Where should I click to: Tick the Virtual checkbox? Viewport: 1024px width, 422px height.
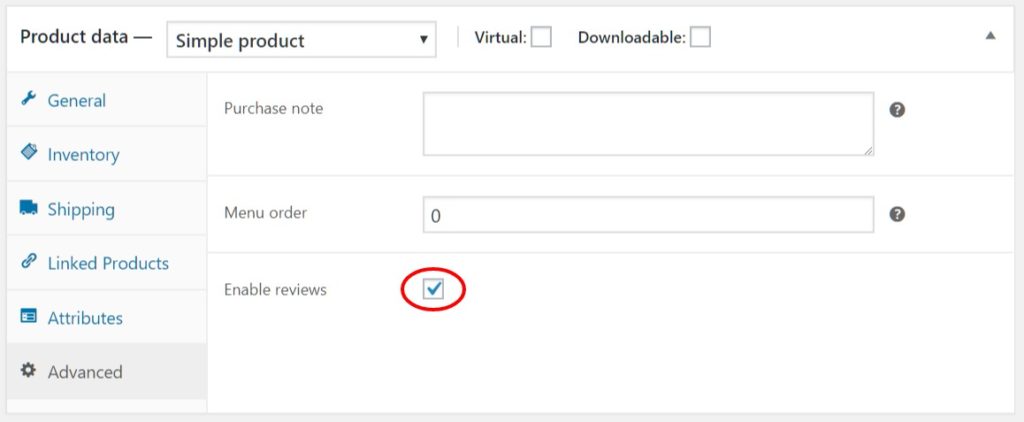(541, 37)
